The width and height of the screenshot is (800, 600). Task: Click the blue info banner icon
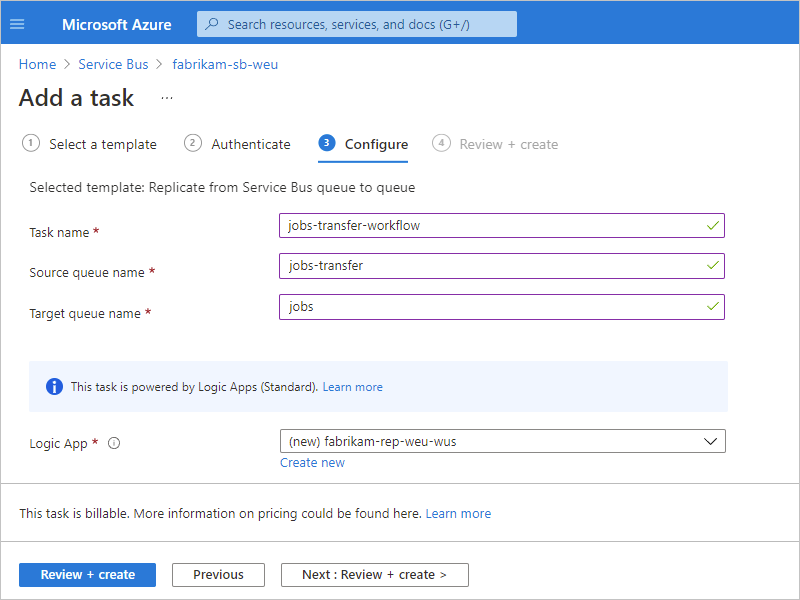[x=54, y=387]
